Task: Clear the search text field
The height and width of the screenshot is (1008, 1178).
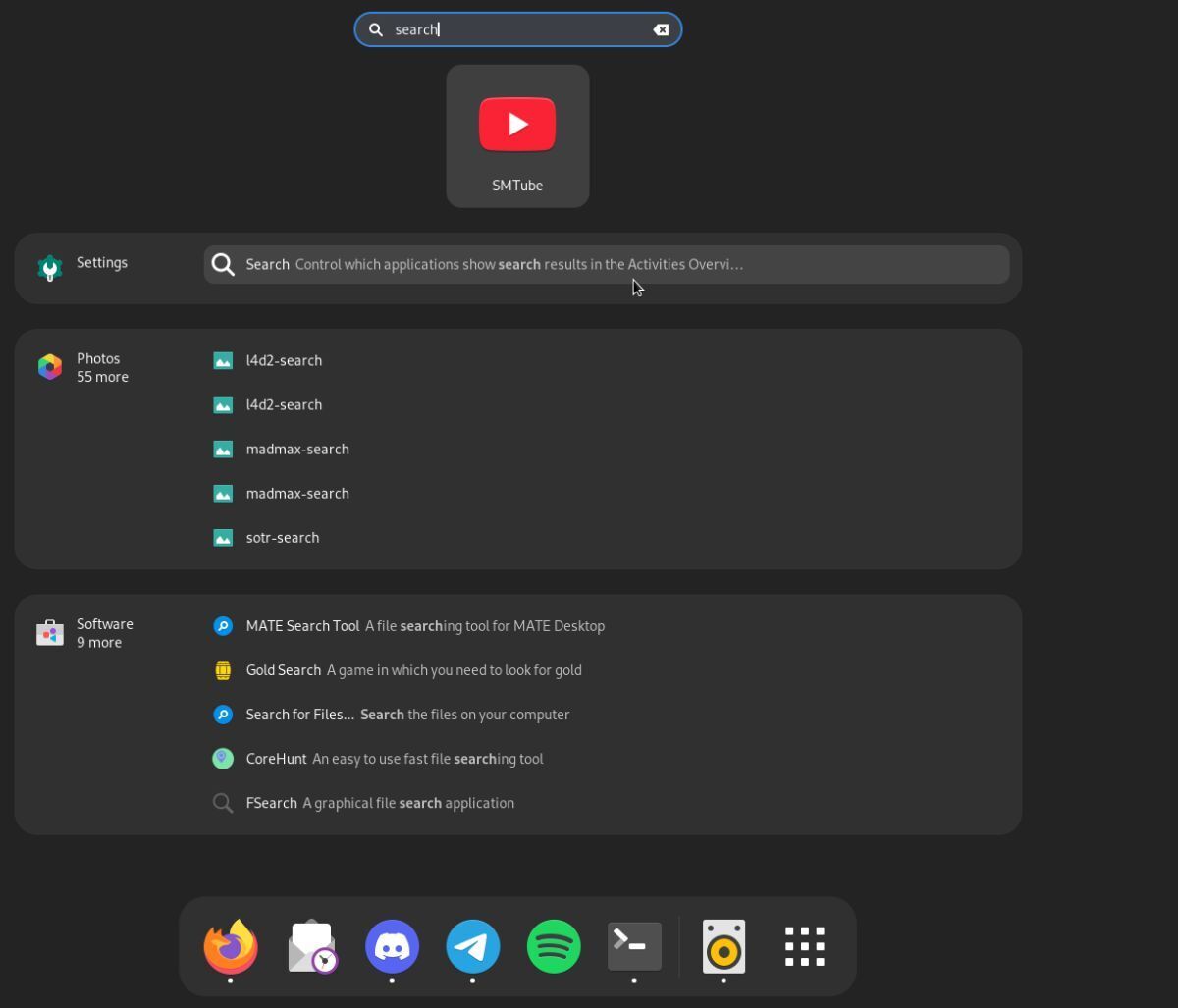Action: (661, 29)
